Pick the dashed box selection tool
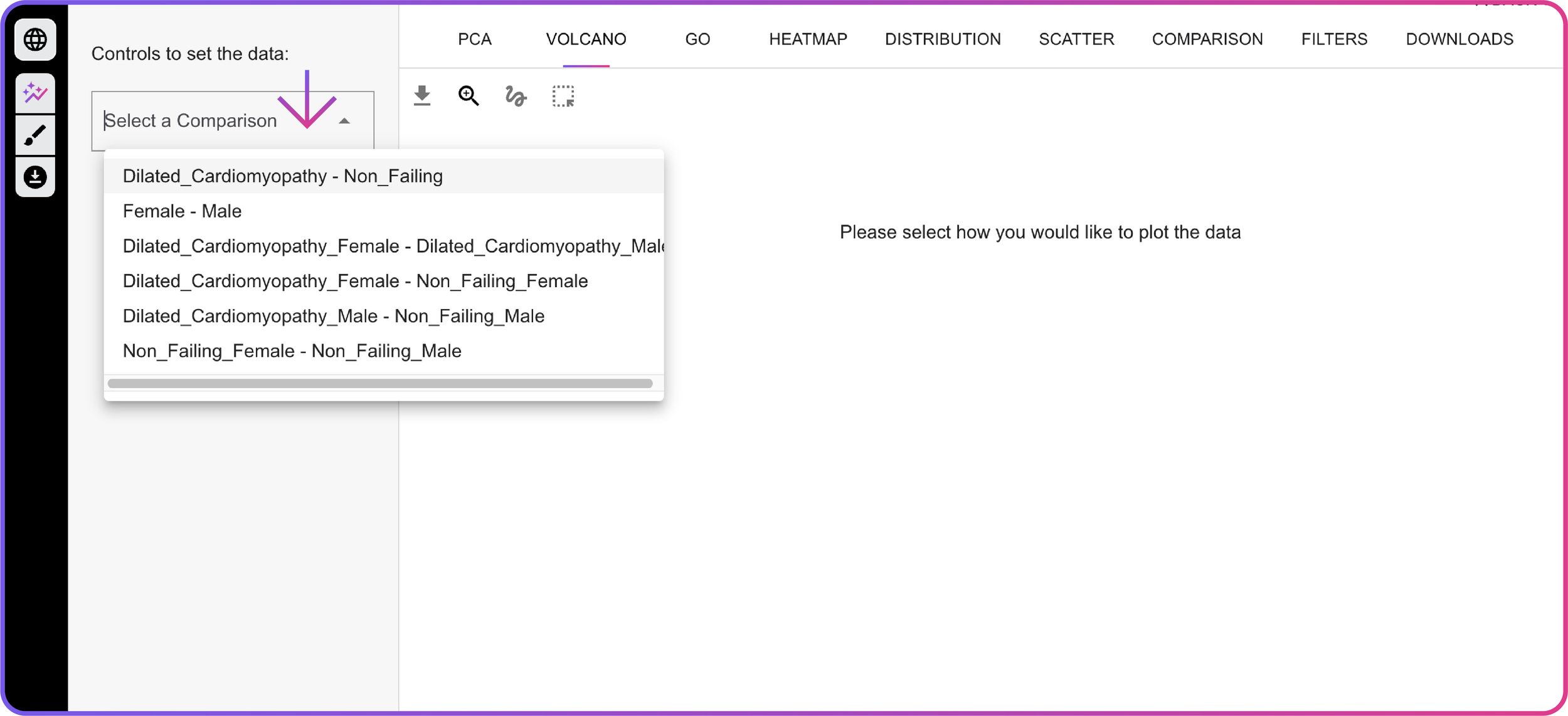This screenshot has height=716, width=1568. (563, 96)
